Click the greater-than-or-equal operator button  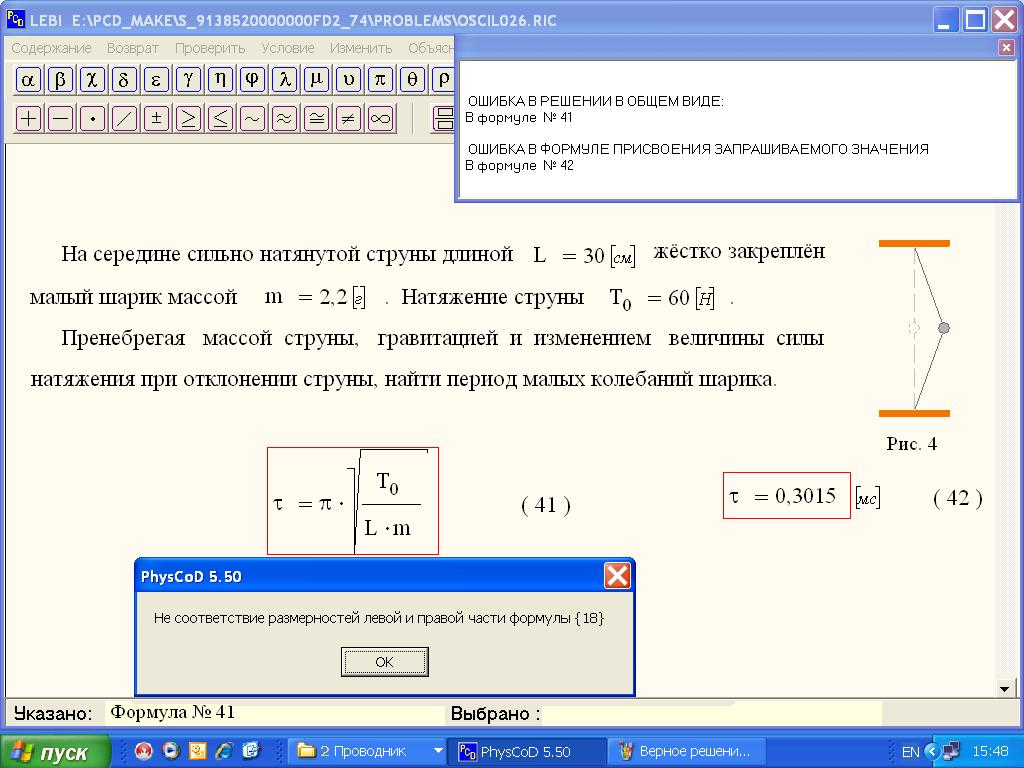188,119
